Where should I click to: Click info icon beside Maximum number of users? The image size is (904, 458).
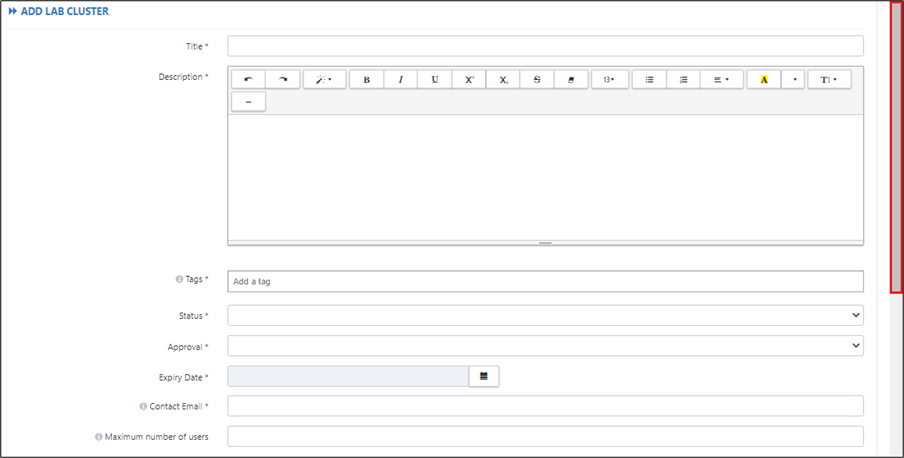click(x=99, y=437)
